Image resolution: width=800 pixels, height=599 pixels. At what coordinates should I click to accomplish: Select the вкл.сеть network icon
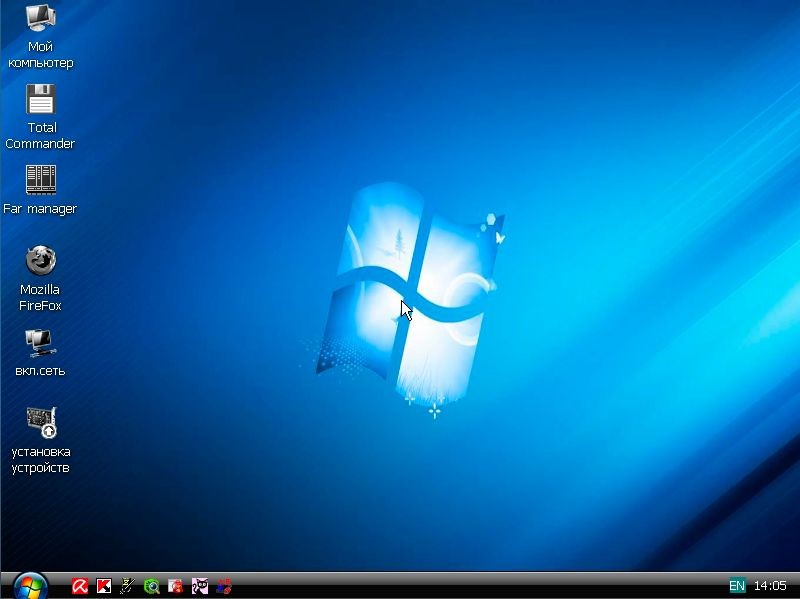pos(40,342)
